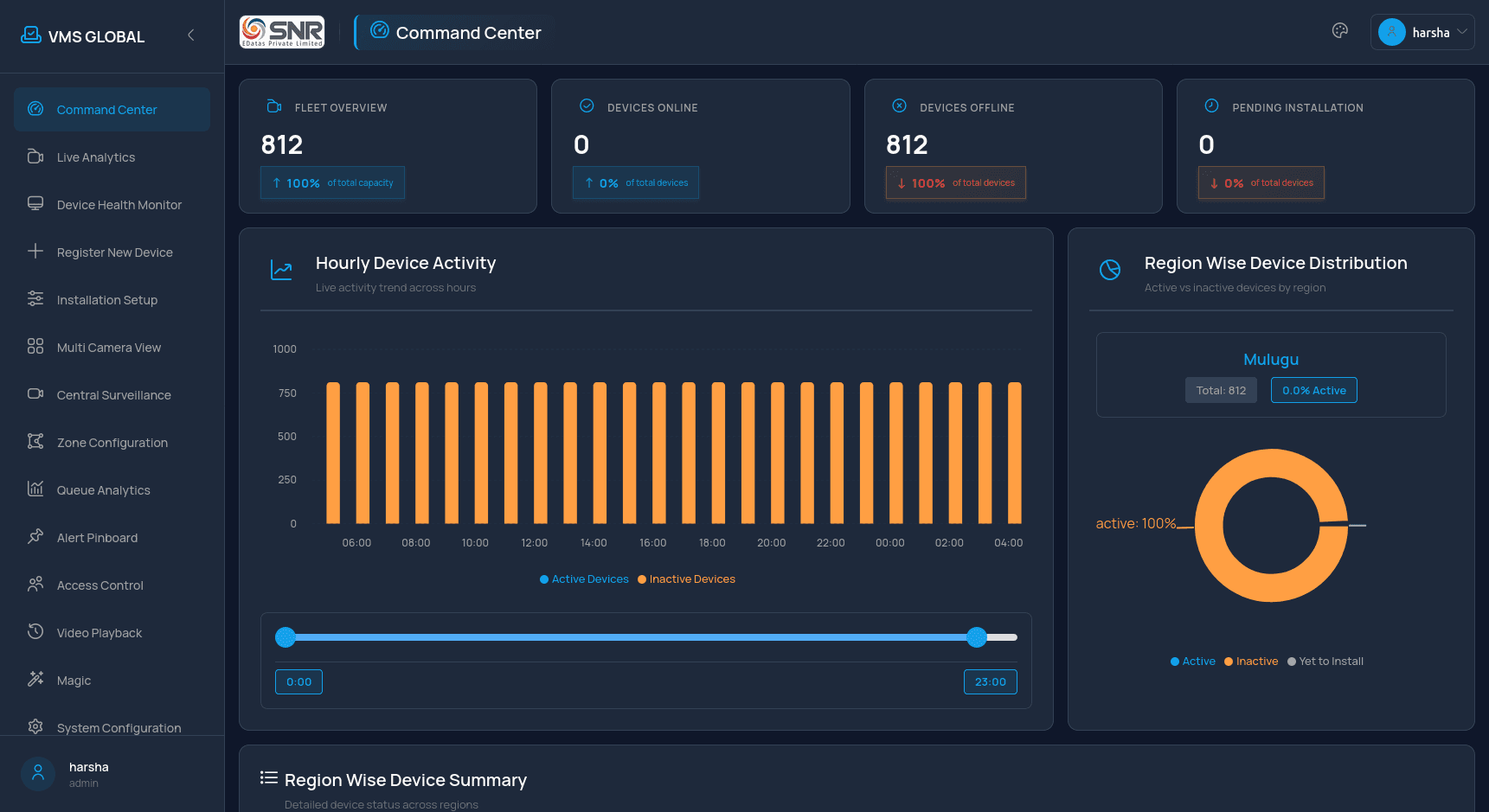Open Multi Camera View menu item
The image size is (1489, 812).
(x=109, y=348)
